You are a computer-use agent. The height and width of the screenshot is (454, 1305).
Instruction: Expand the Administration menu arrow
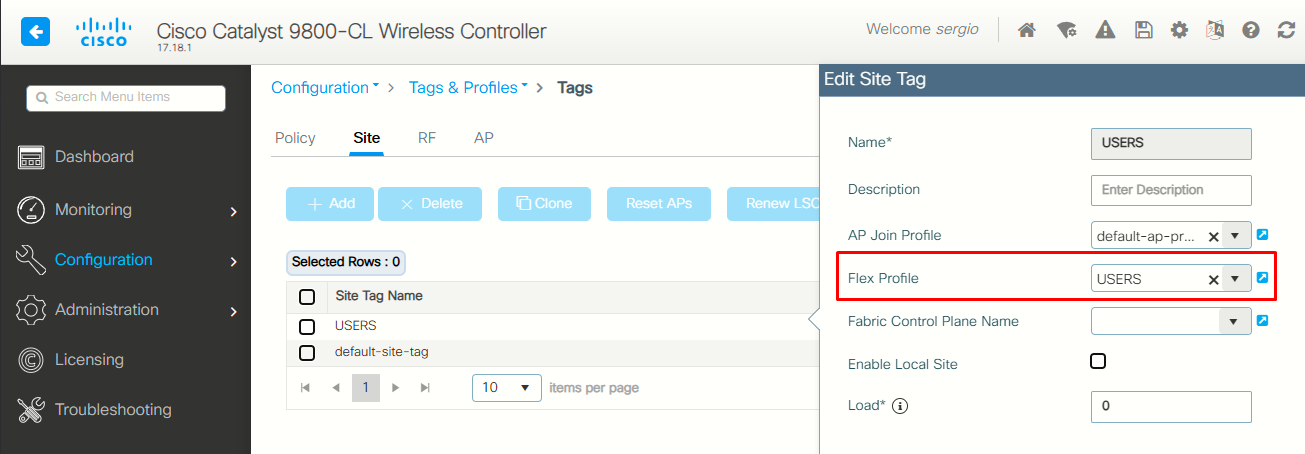tap(233, 311)
